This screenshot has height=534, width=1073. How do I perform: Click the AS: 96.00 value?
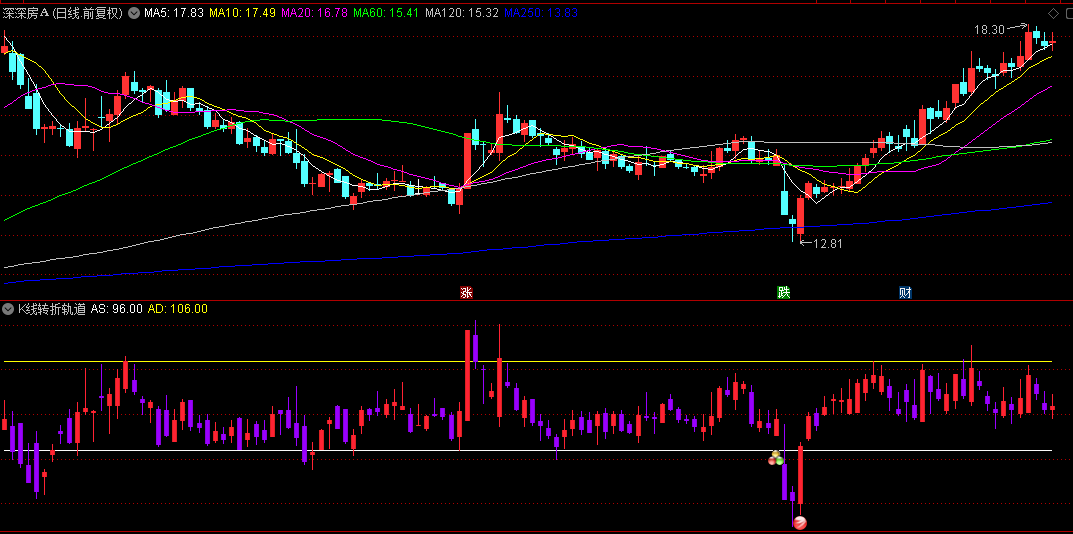coord(116,309)
